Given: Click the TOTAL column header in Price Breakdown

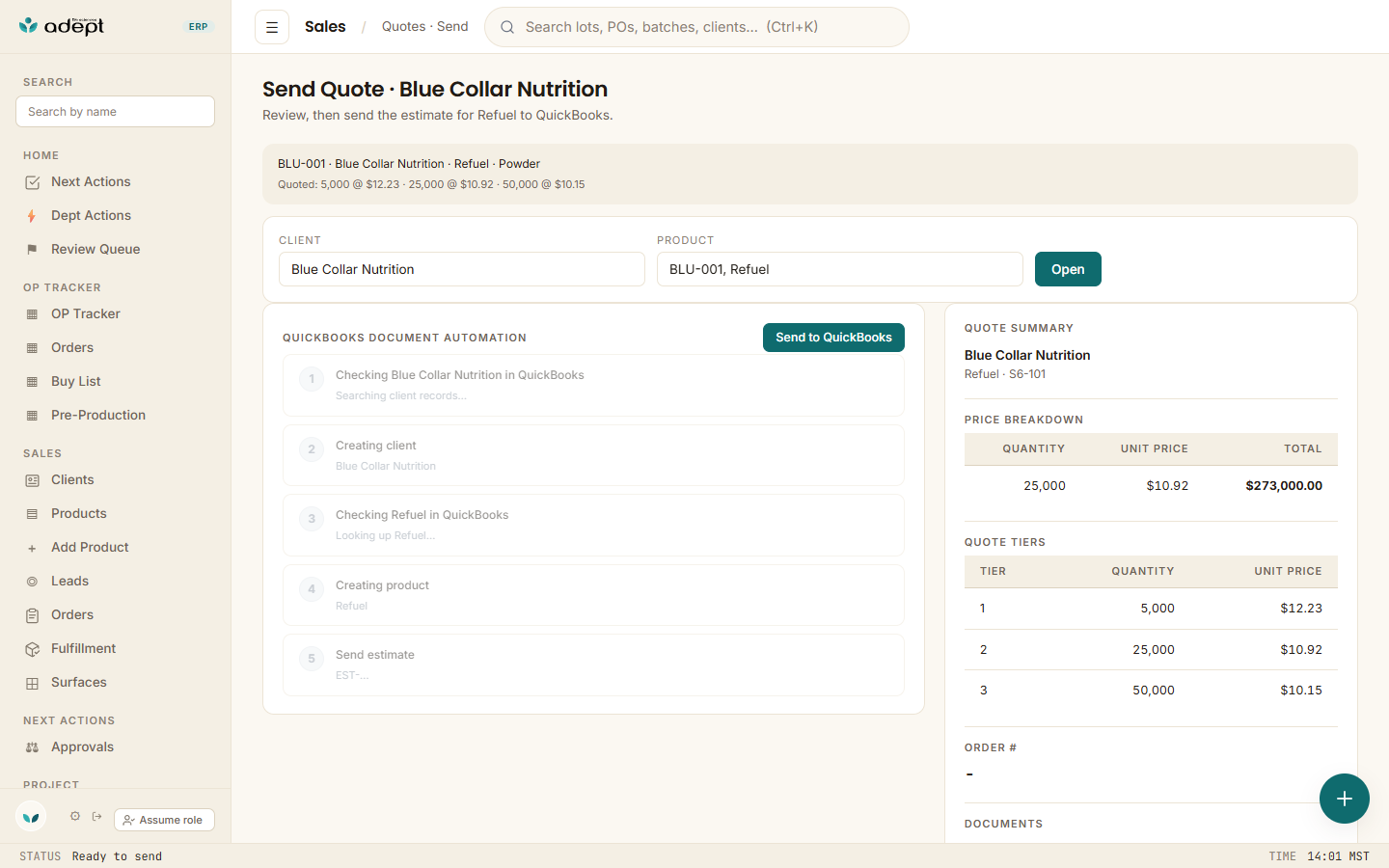Looking at the screenshot, I should [x=1303, y=449].
